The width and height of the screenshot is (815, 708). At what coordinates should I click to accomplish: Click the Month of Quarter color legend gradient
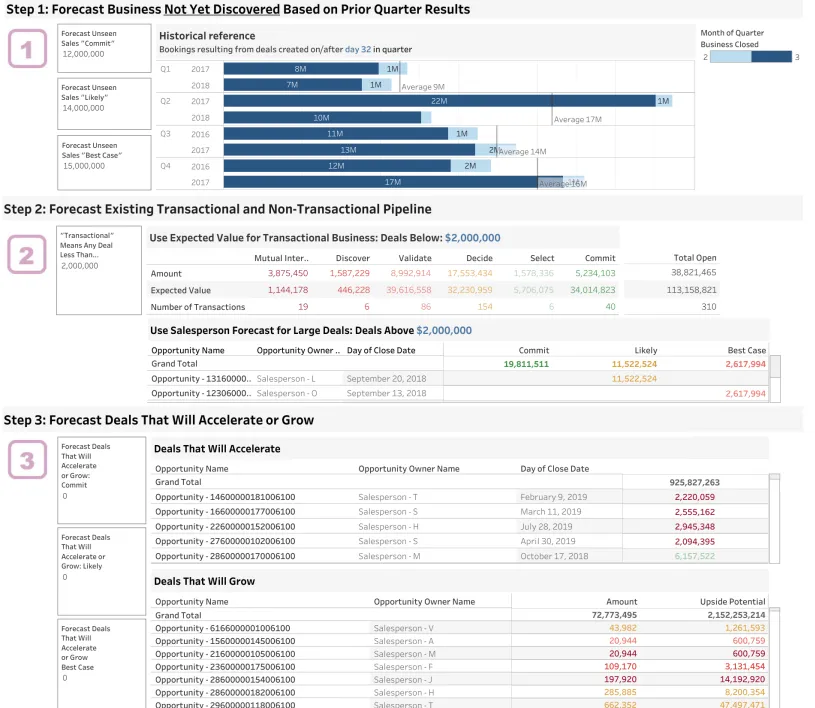pos(751,57)
